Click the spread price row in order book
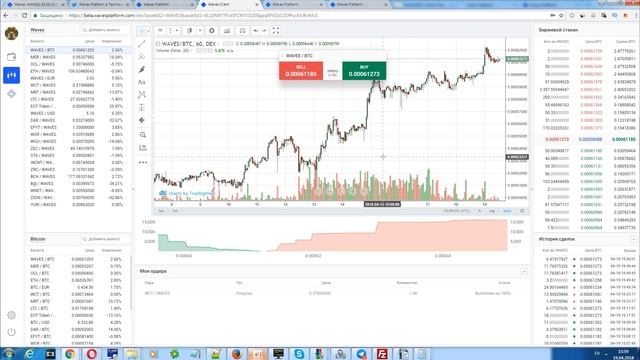The height and width of the screenshot is (360, 640). pyautogui.click(x=588, y=139)
